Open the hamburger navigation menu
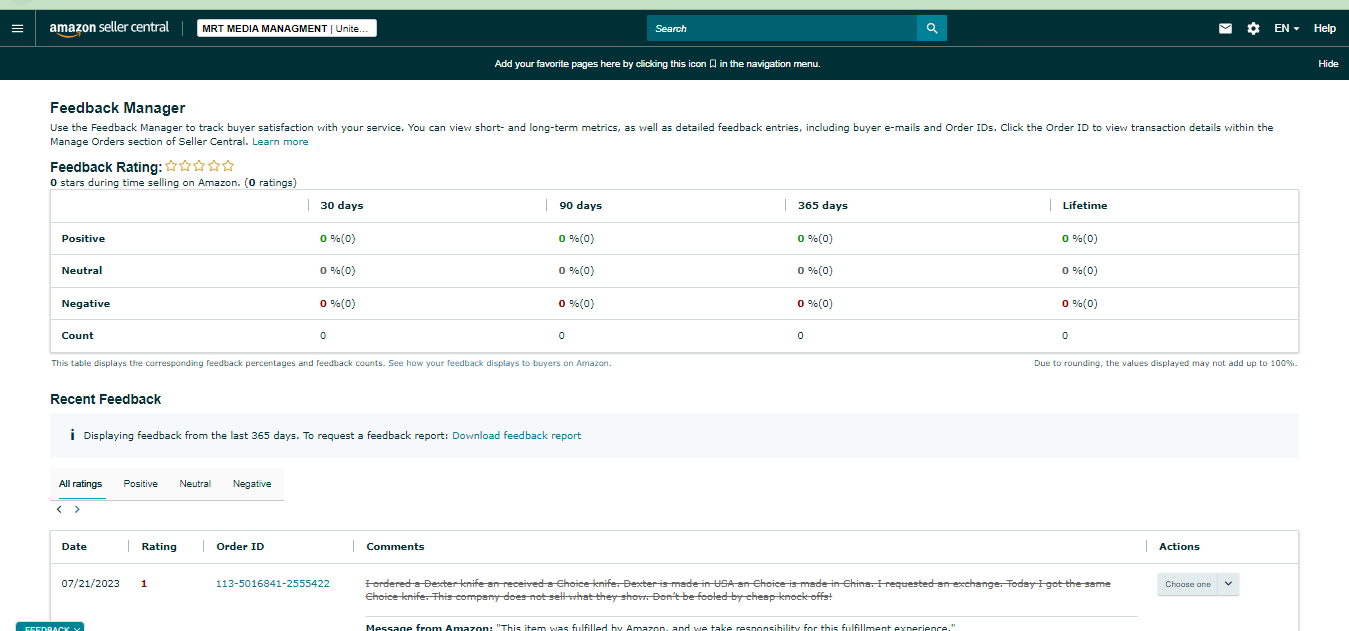This screenshot has width=1349, height=631. click(17, 28)
